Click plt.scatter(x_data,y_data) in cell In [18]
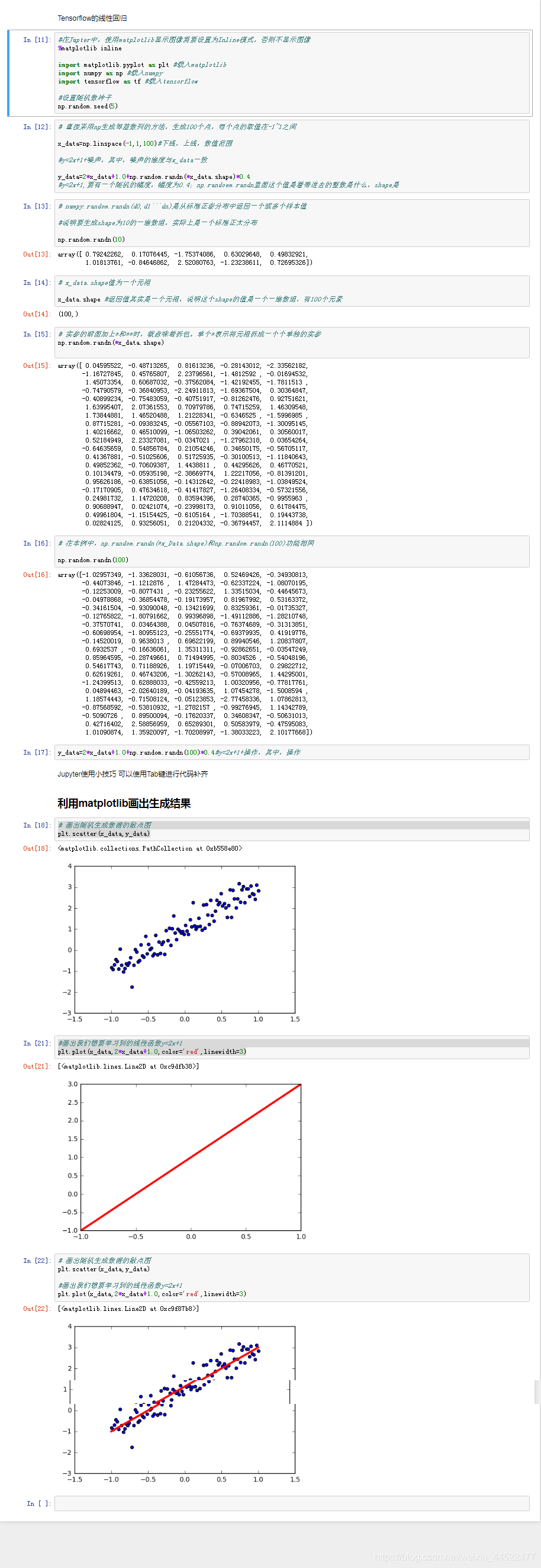 pos(104,834)
